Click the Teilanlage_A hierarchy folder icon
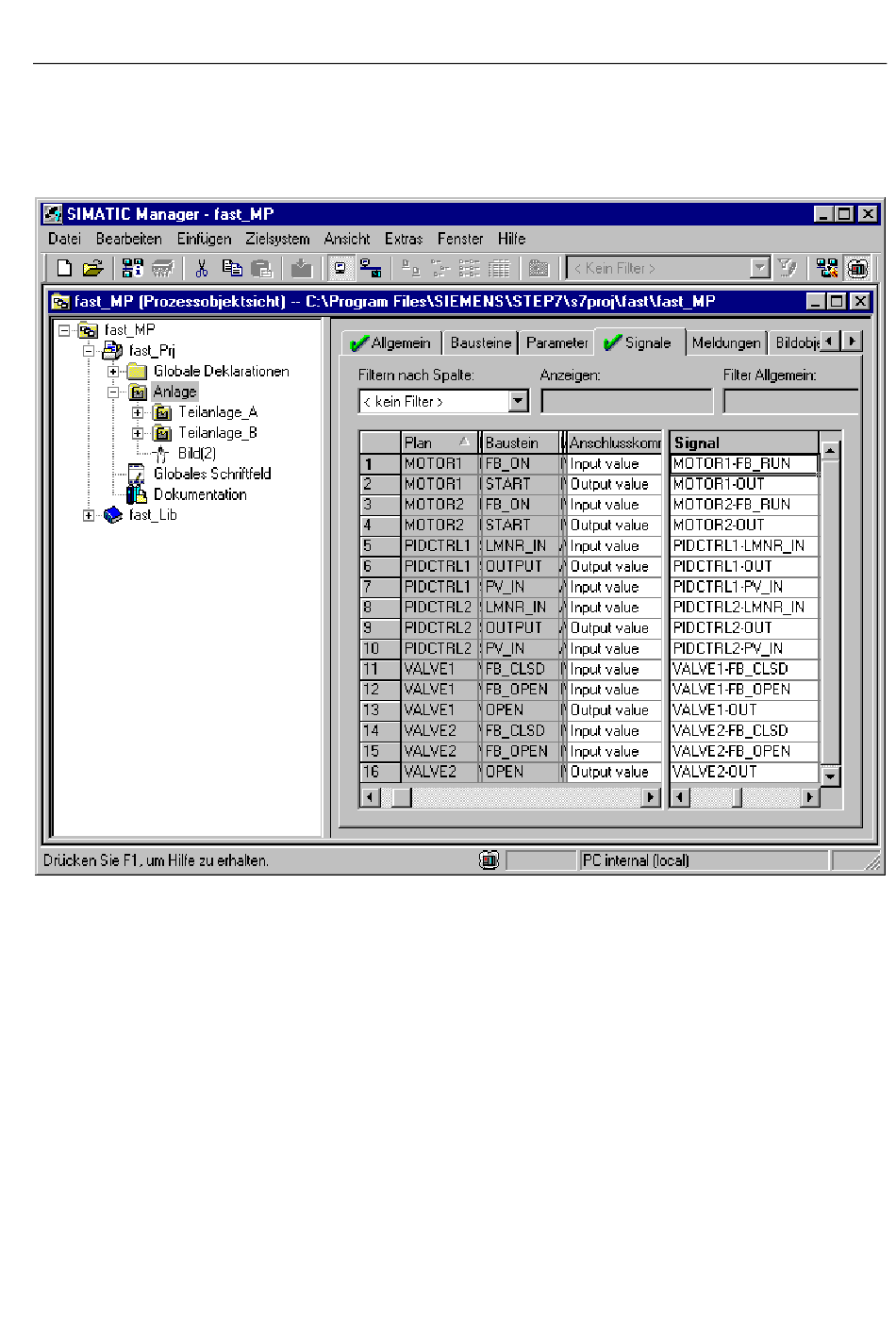The image size is (896, 1318). [x=162, y=412]
